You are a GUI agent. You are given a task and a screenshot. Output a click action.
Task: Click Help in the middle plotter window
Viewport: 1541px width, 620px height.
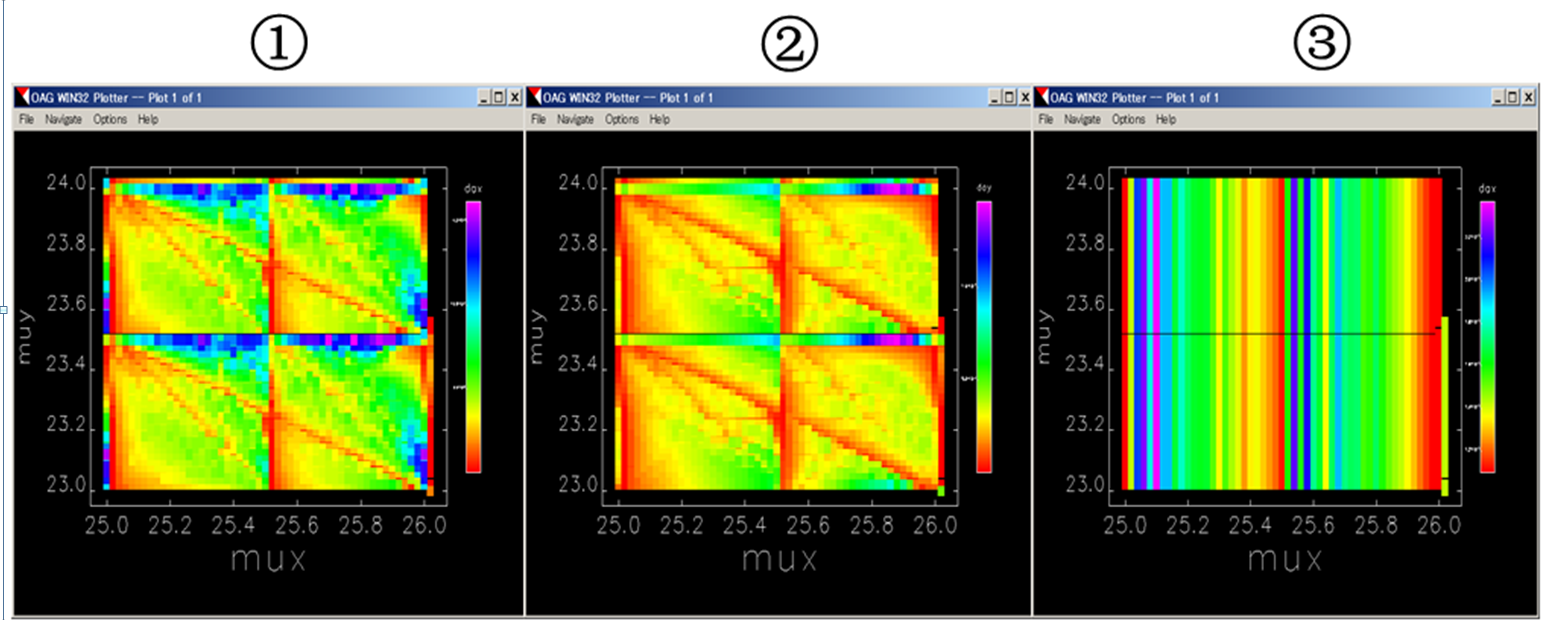pos(659,119)
